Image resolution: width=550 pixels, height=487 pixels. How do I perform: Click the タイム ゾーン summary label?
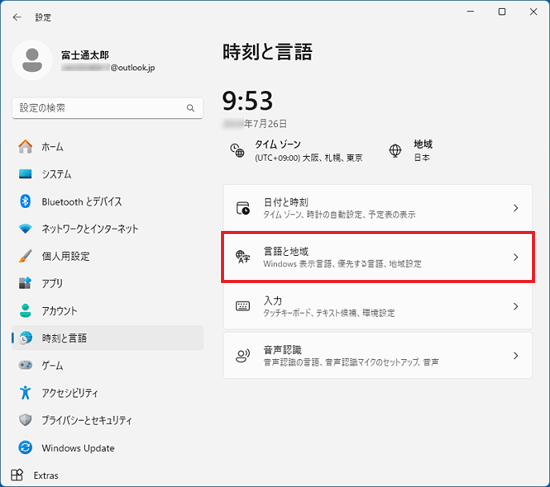point(277,144)
